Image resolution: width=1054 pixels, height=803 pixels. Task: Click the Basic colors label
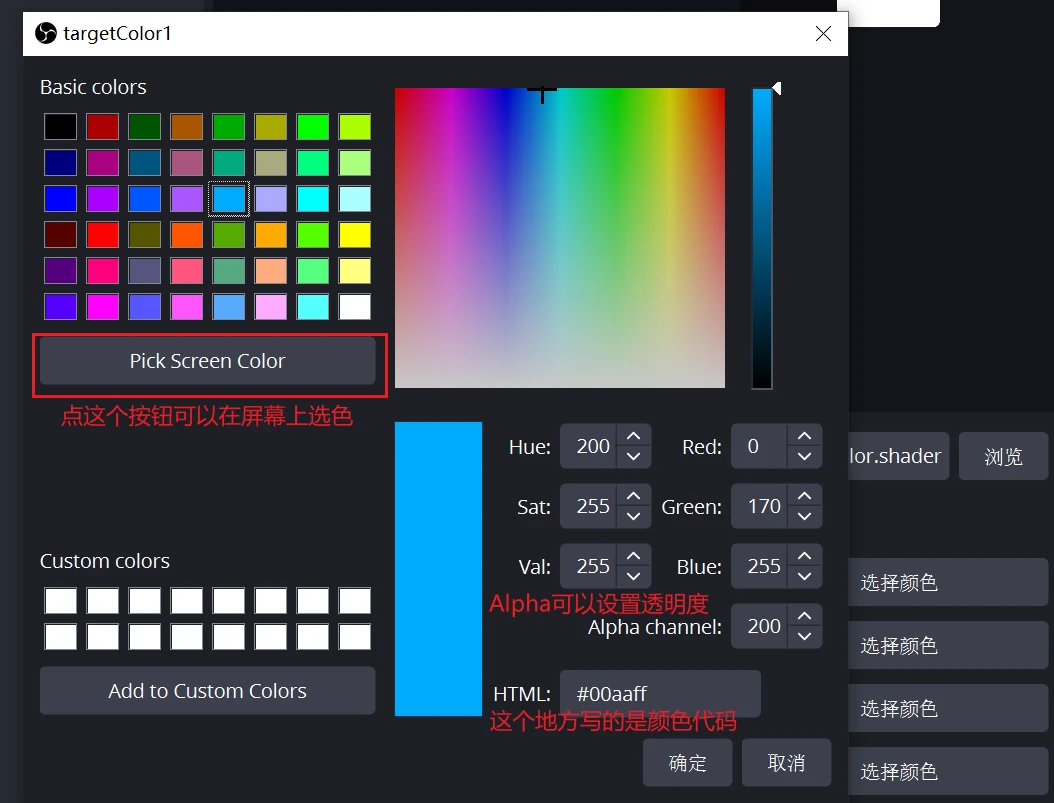[x=93, y=87]
